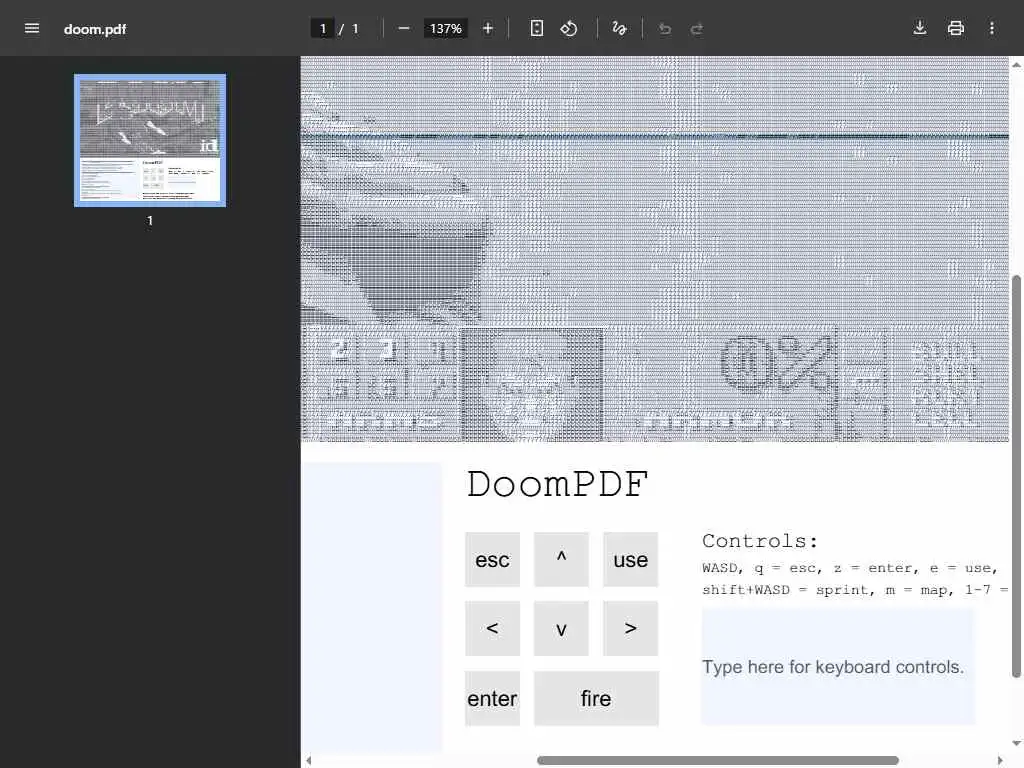Click the scroll right arrow
This screenshot has width=1024, height=768.
1000,761
